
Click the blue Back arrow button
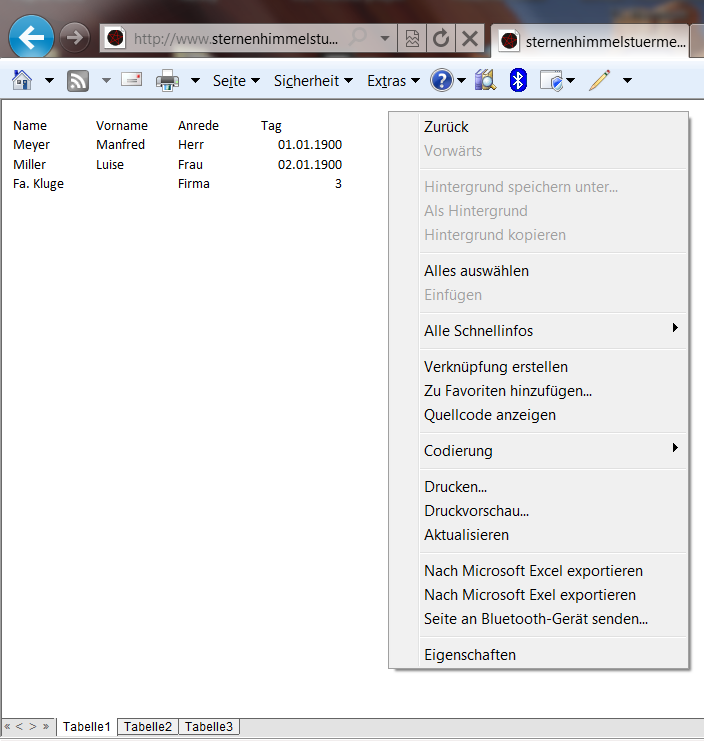point(31,38)
